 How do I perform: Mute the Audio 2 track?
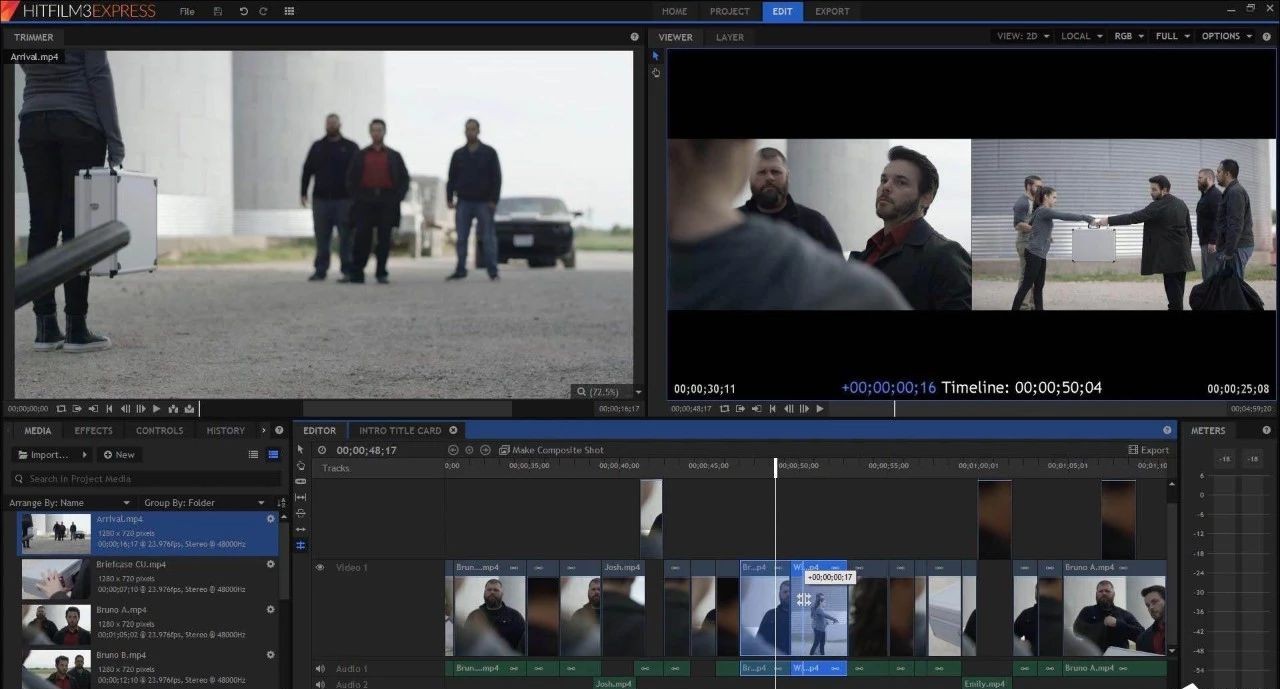(x=321, y=684)
